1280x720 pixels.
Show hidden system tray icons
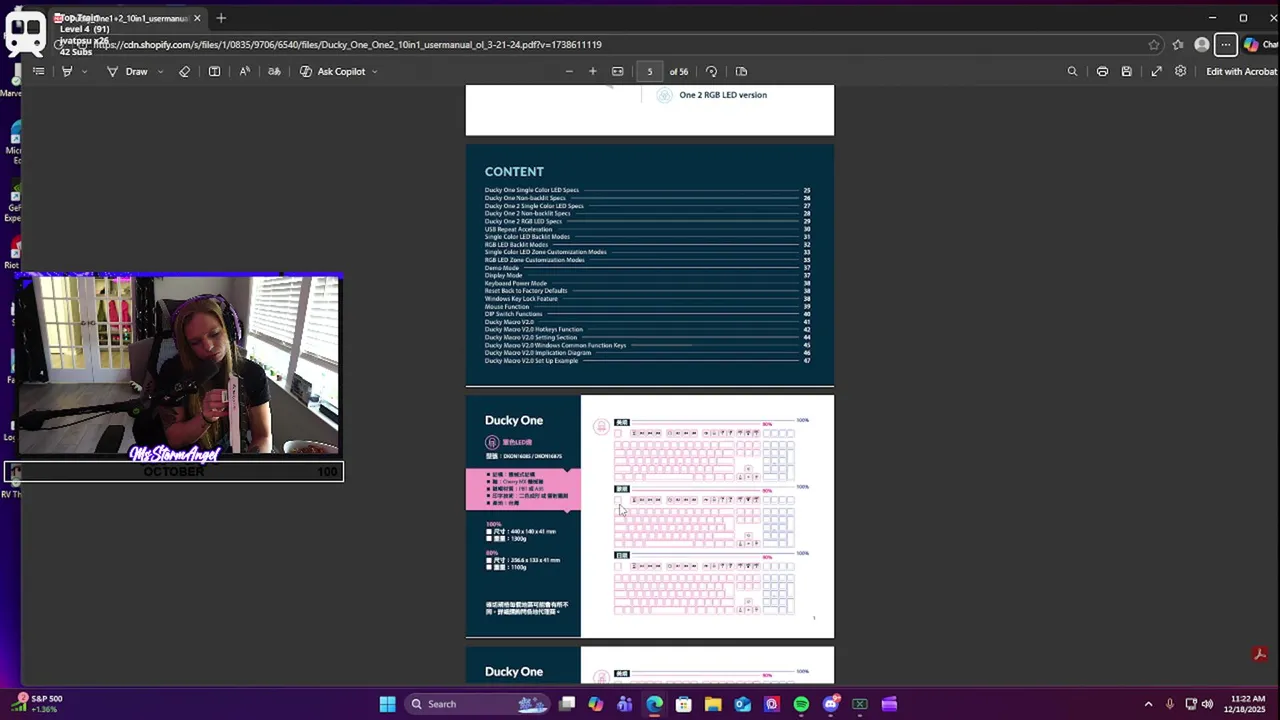click(1148, 704)
